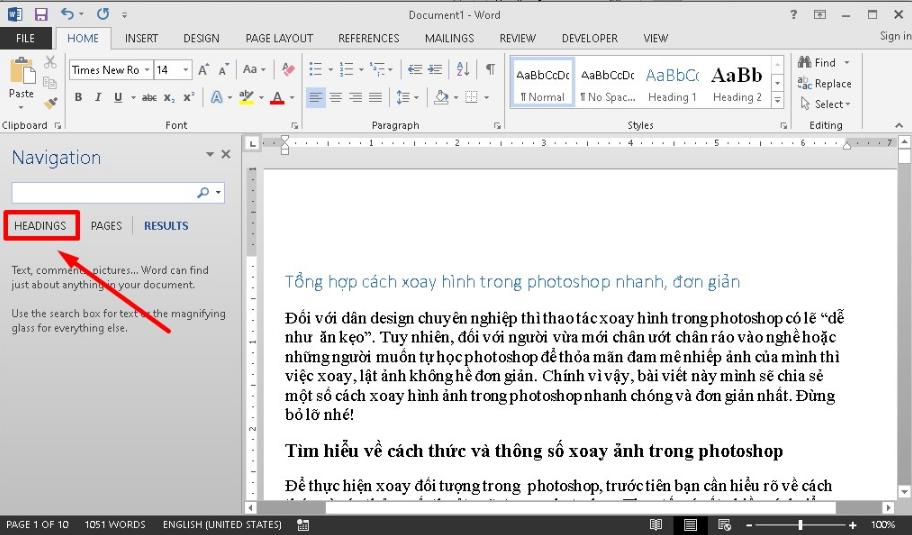The image size is (912, 535).
Task: Click the Format Painter icon
Action: click(51, 101)
